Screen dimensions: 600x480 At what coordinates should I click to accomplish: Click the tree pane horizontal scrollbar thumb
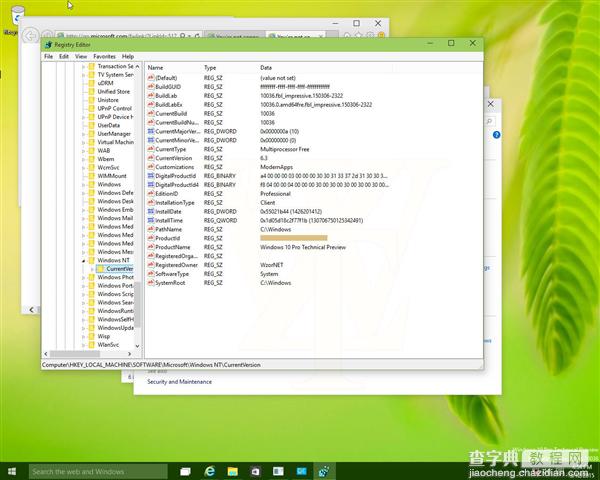coord(75,354)
